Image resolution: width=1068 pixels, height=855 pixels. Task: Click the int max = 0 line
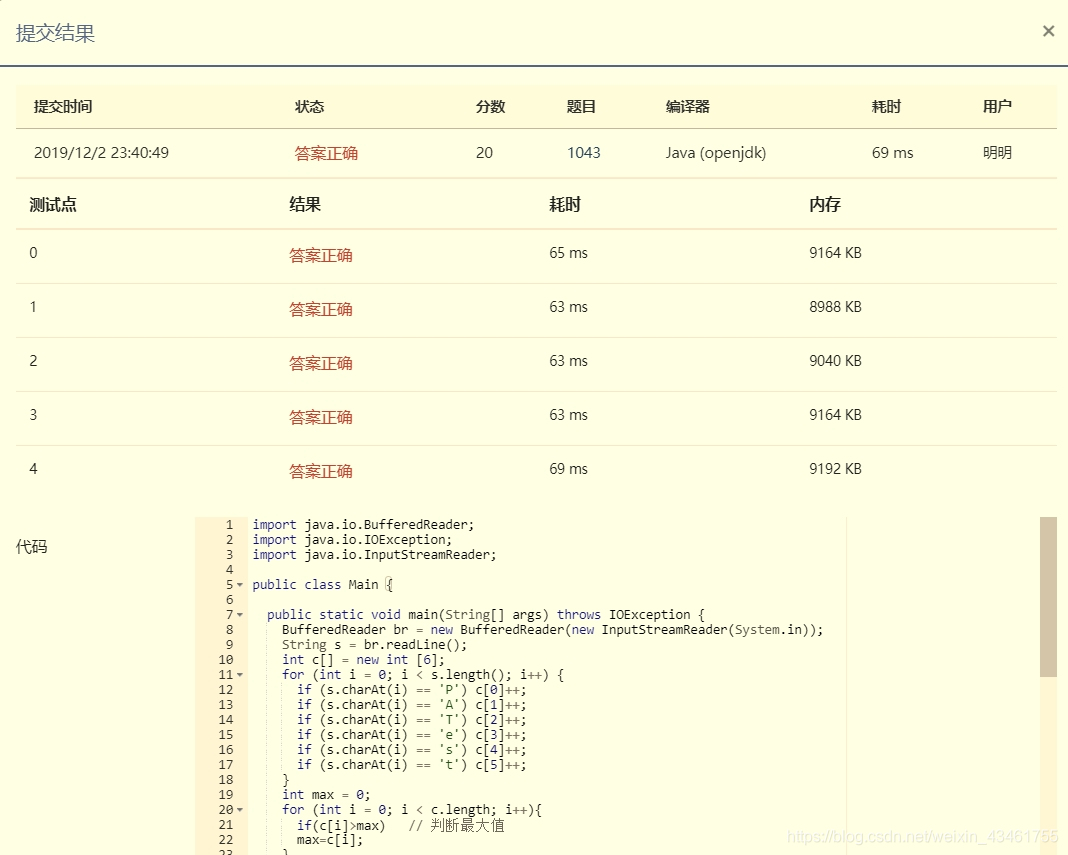(x=326, y=794)
